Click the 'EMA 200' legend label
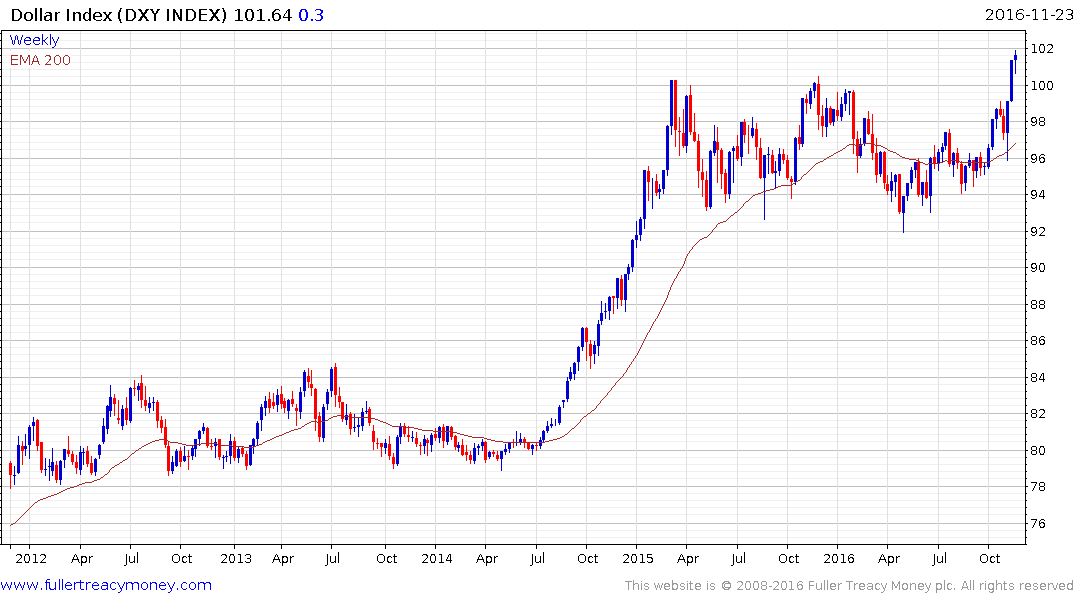 pyautogui.click(x=40, y=60)
